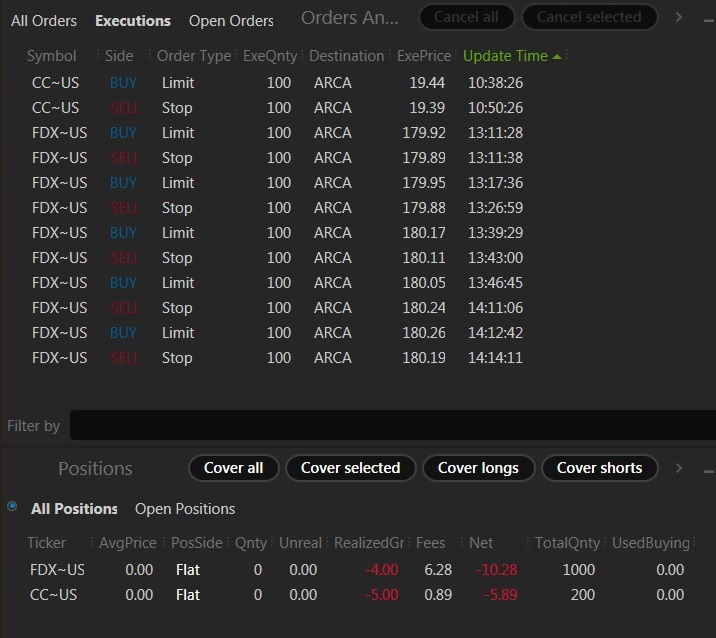This screenshot has height=638, width=716.
Task: Toggle Update Time sort order
Action: click(x=512, y=56)
